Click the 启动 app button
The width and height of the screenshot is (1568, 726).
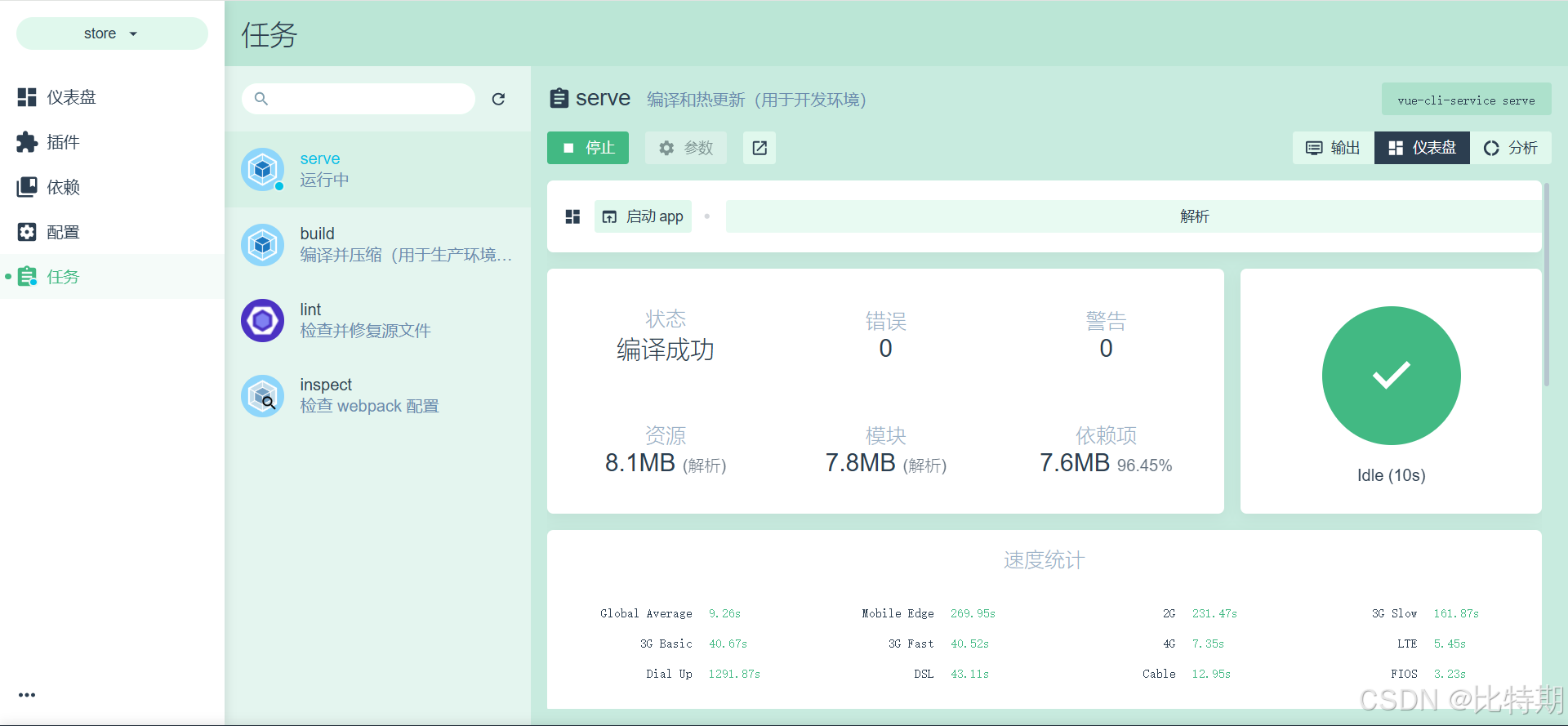(x=643, y=216)
